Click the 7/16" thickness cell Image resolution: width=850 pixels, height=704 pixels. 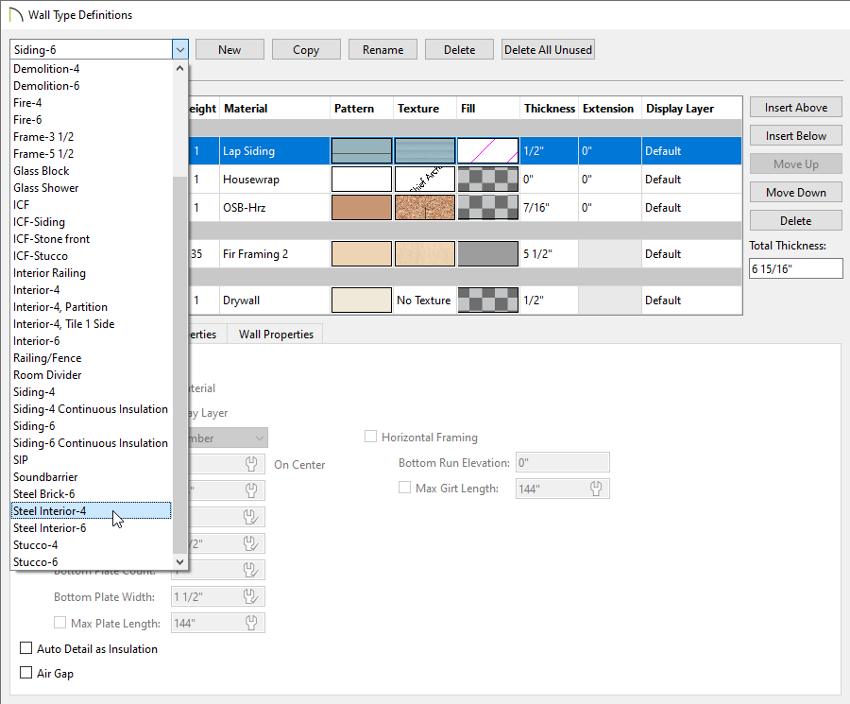pos(549,208)
